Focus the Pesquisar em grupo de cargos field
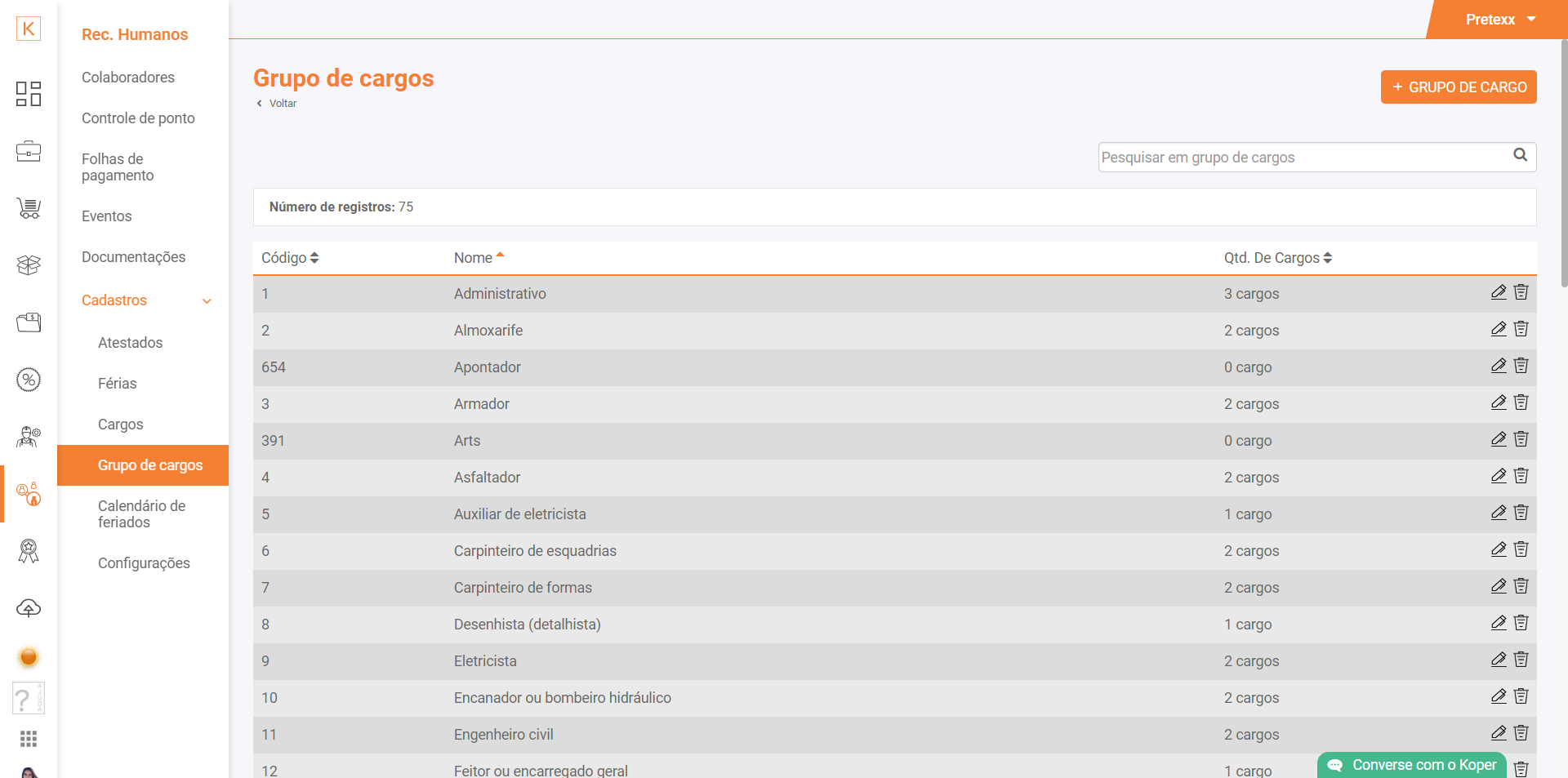The width and height of the screenshot is (1568, 778). pyautogui.click(x=1303, y=158)
